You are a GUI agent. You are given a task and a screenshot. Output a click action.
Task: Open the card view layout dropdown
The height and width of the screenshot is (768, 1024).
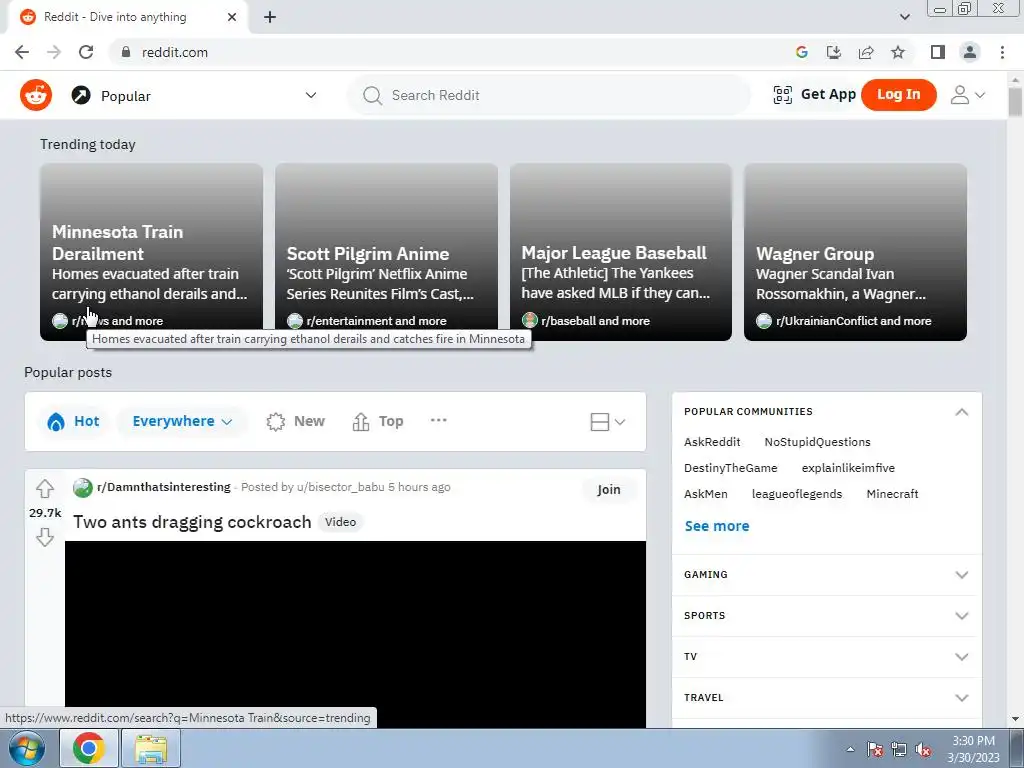click(607, 422)
